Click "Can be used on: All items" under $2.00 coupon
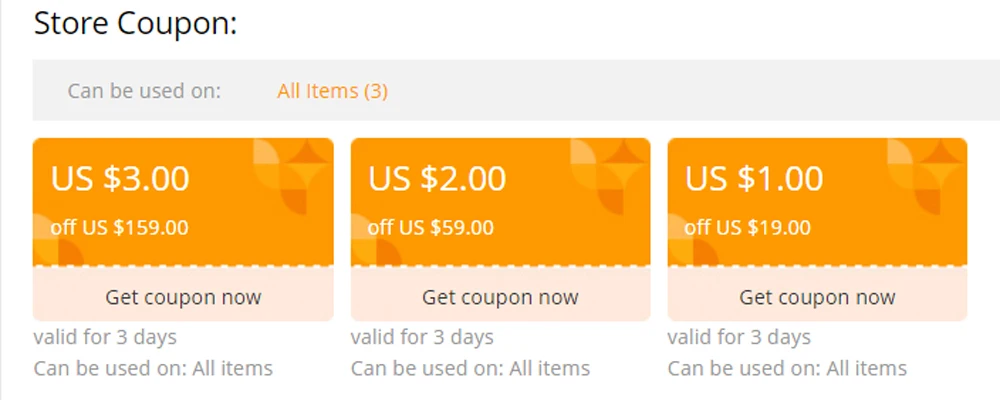This screenshot has height=400, width=1000. click(470, 368)
